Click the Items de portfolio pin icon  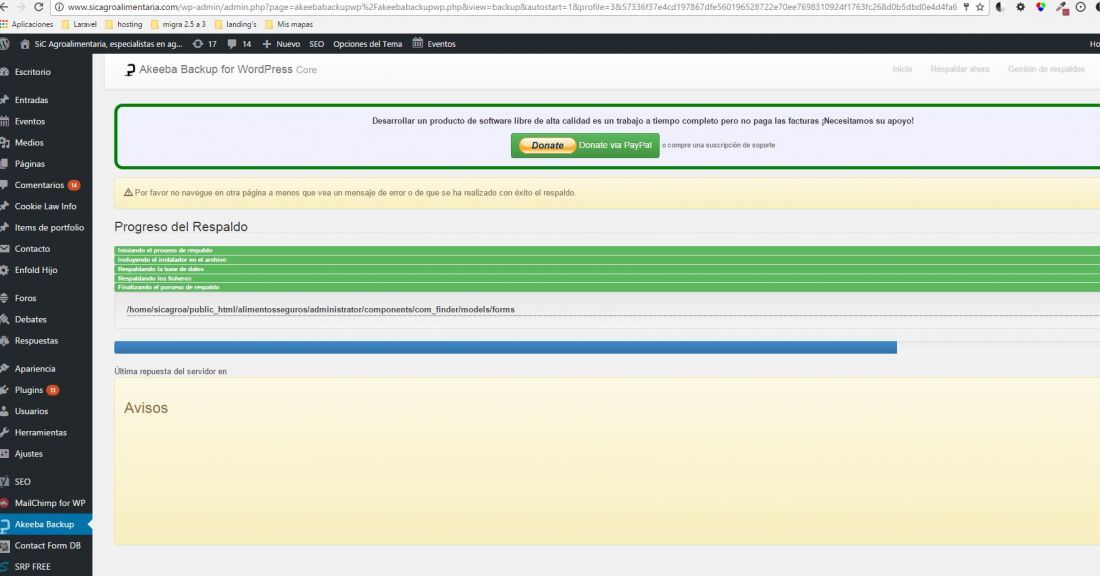[4, 227]
